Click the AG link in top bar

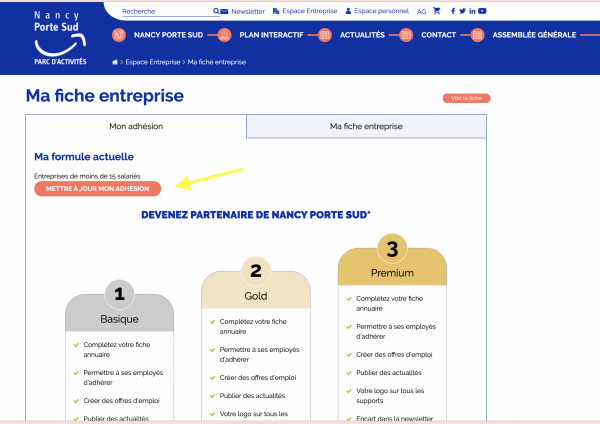(421, 11)
